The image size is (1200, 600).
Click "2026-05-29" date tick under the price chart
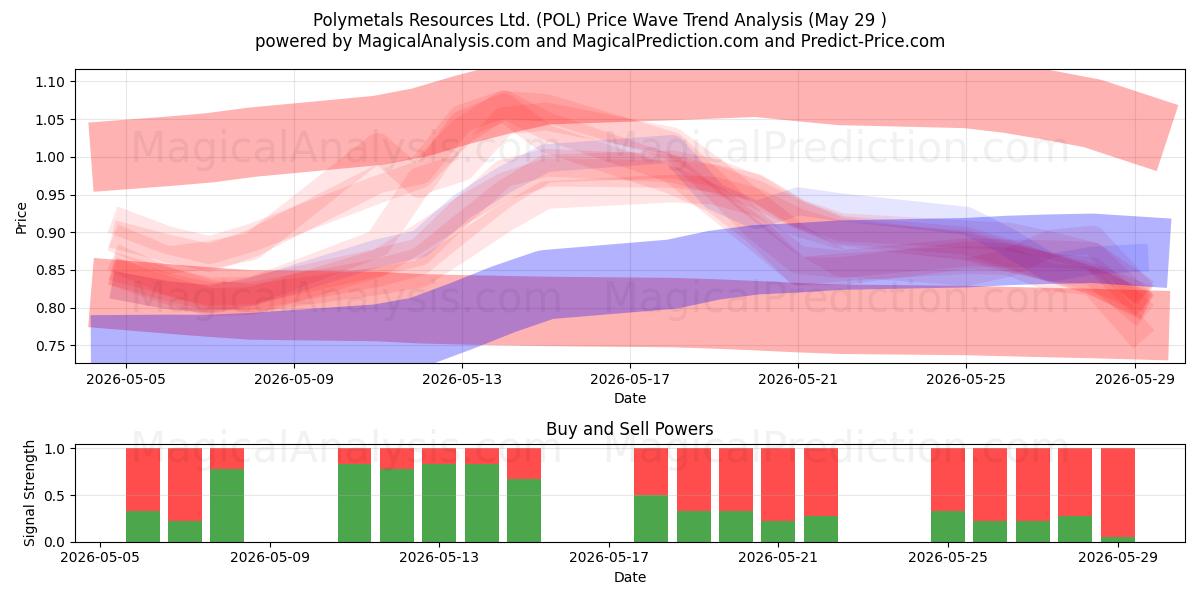point(1134,380)
